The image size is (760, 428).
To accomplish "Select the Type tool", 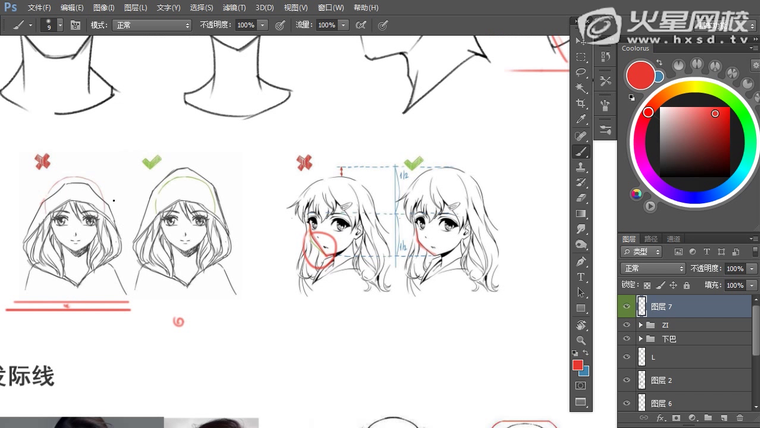I will click(581, 277).
